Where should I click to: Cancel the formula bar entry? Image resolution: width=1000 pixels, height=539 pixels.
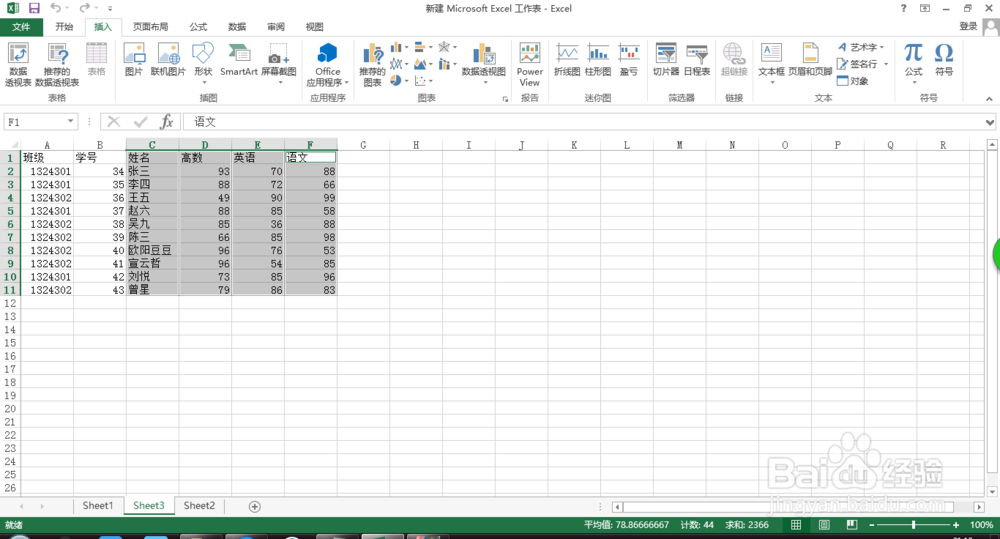114,121
